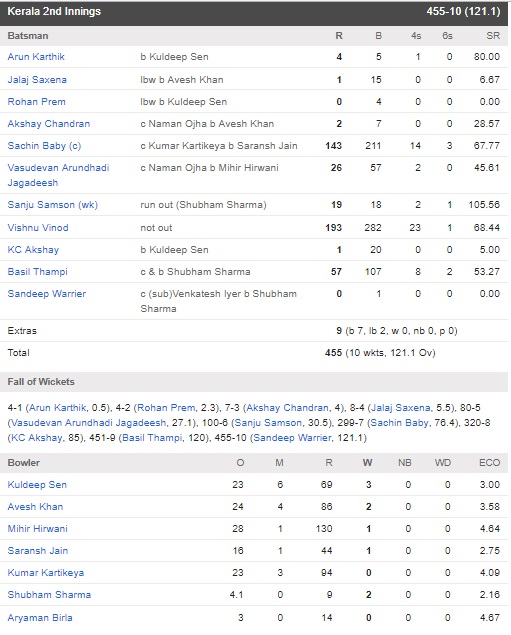Screen dimensions: 511x635
Task: Click Sanju Samson in Fall of Wickets
Action: click(x=268, y=423)
